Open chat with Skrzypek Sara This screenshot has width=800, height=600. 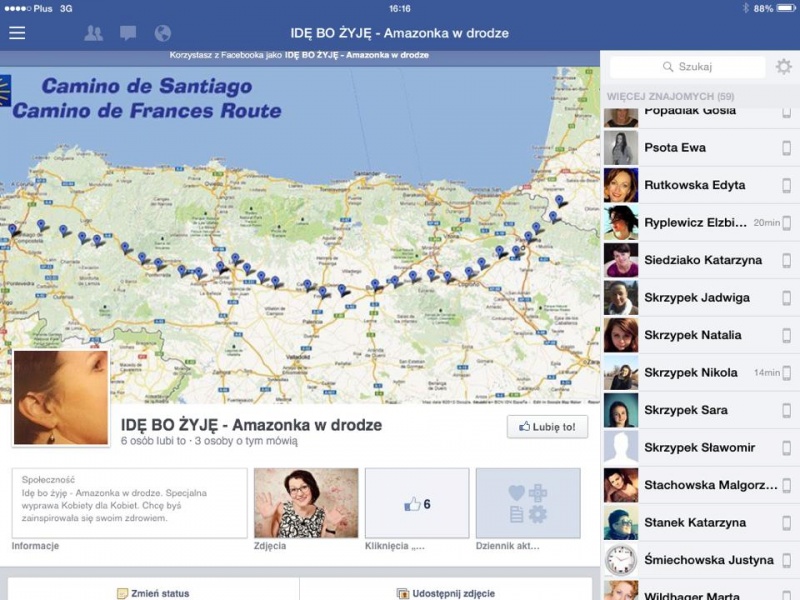700,410
